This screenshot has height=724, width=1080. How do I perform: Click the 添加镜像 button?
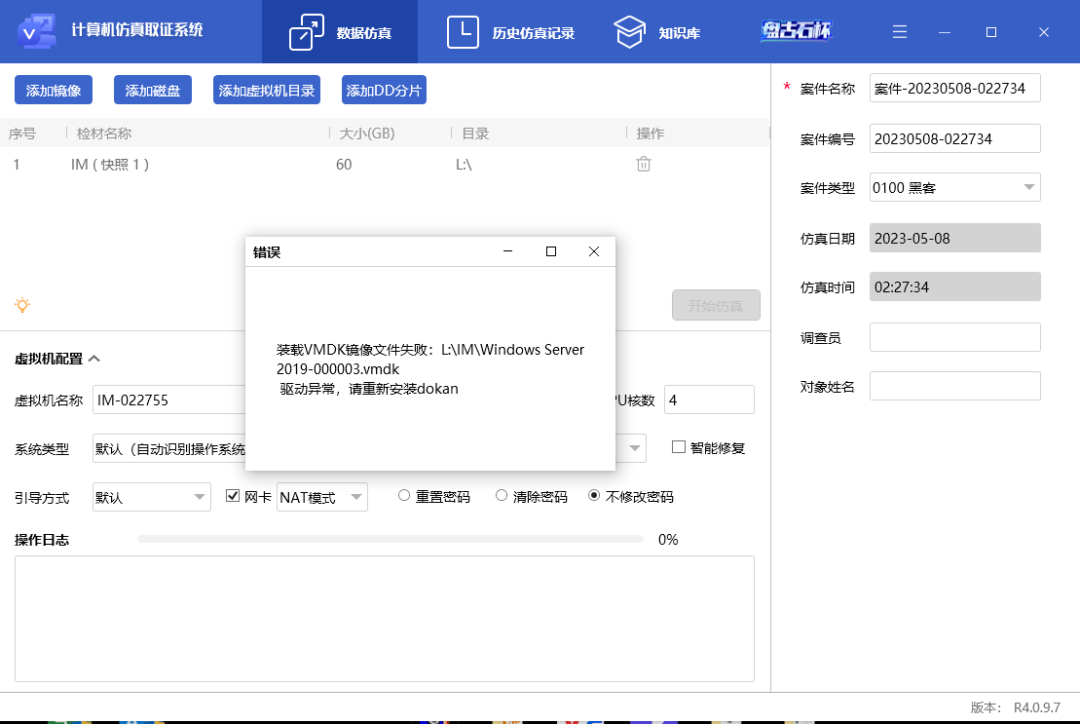pos(53,90)
